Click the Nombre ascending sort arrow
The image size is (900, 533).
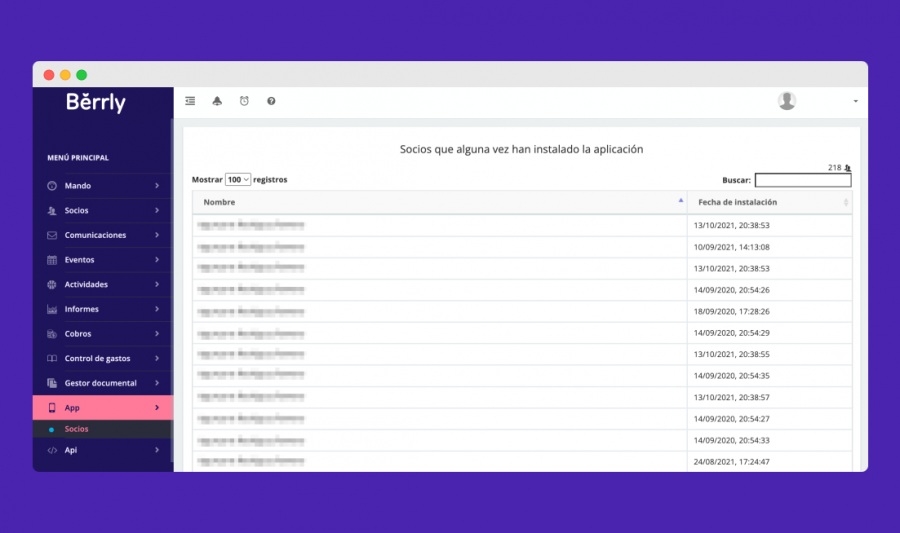pos(681,201)
